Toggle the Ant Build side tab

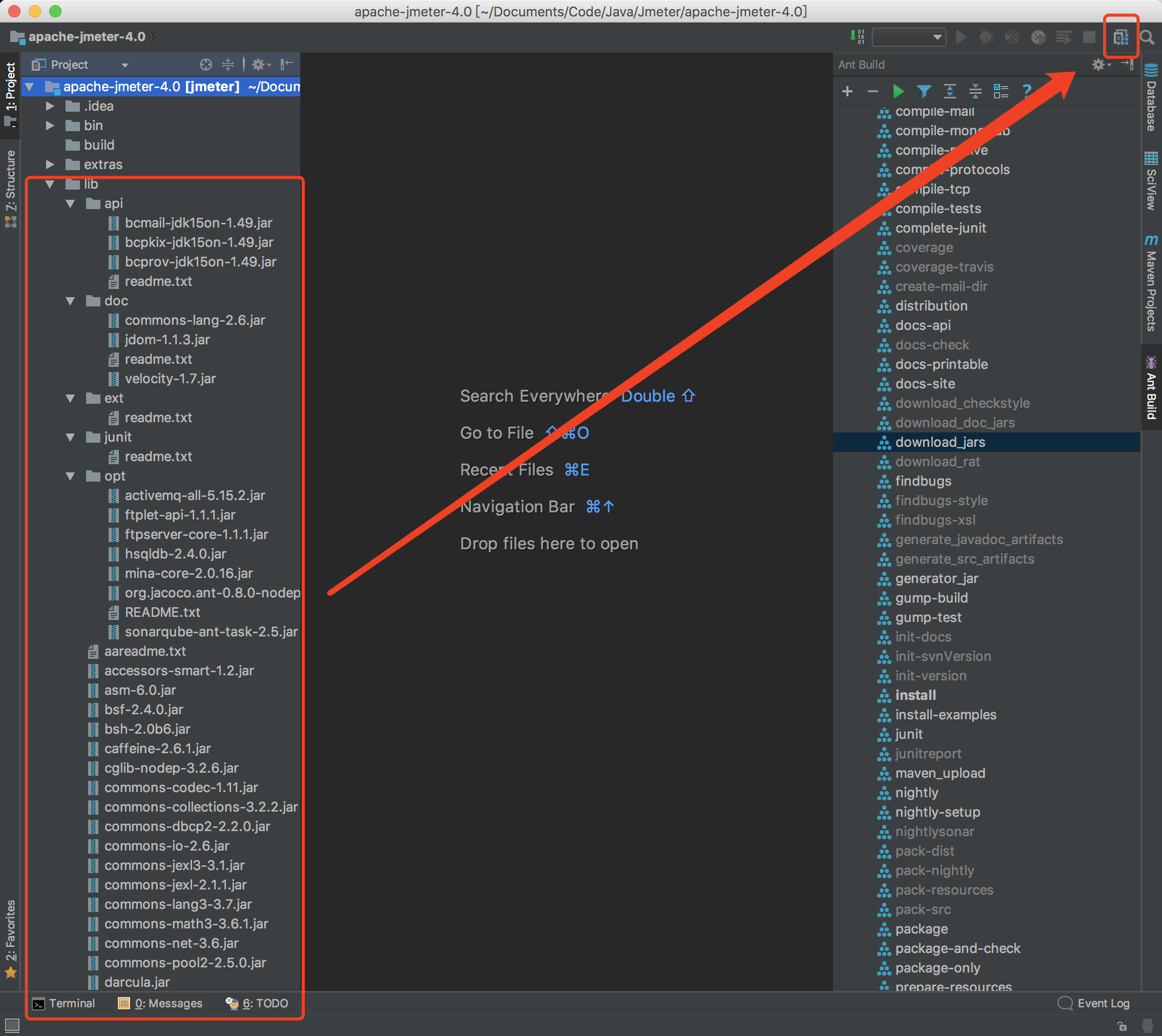coord(1151,388)
